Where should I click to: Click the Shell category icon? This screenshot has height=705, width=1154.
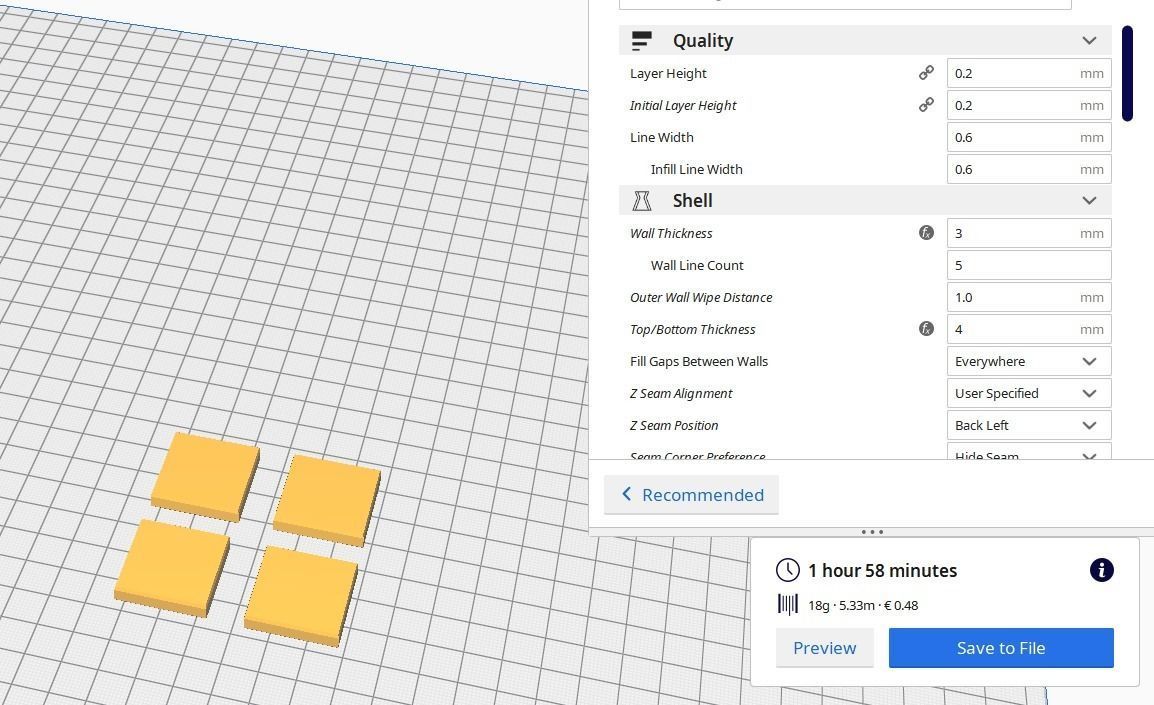[642, 200]
